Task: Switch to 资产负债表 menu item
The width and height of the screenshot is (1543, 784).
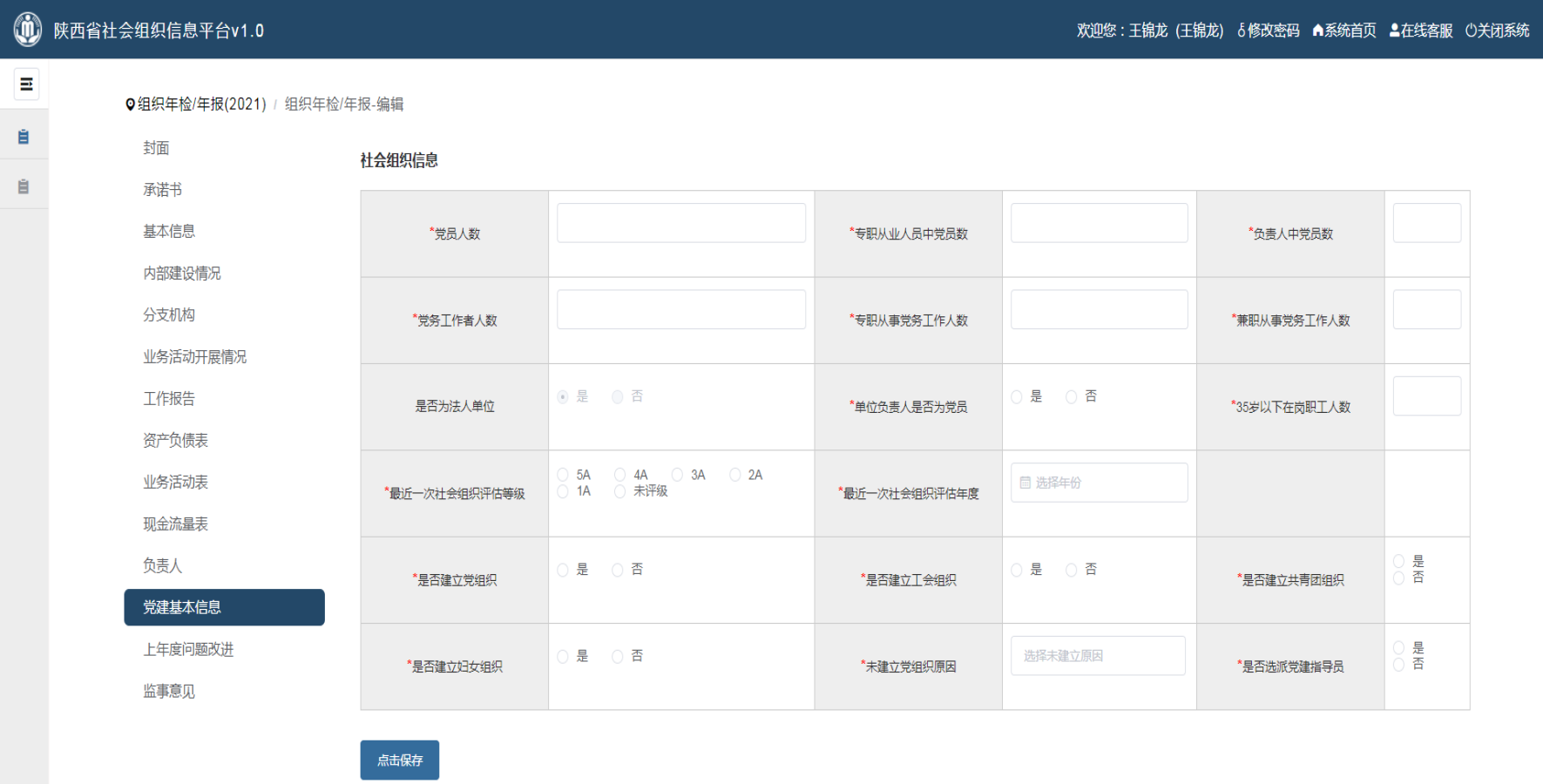Action: [175, 440]
